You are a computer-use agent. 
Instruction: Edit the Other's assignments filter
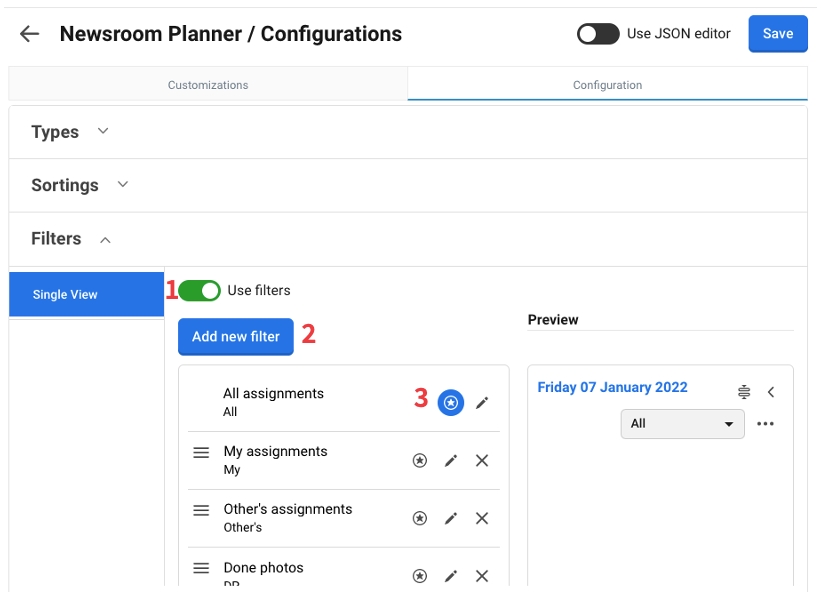click(451, 519)
